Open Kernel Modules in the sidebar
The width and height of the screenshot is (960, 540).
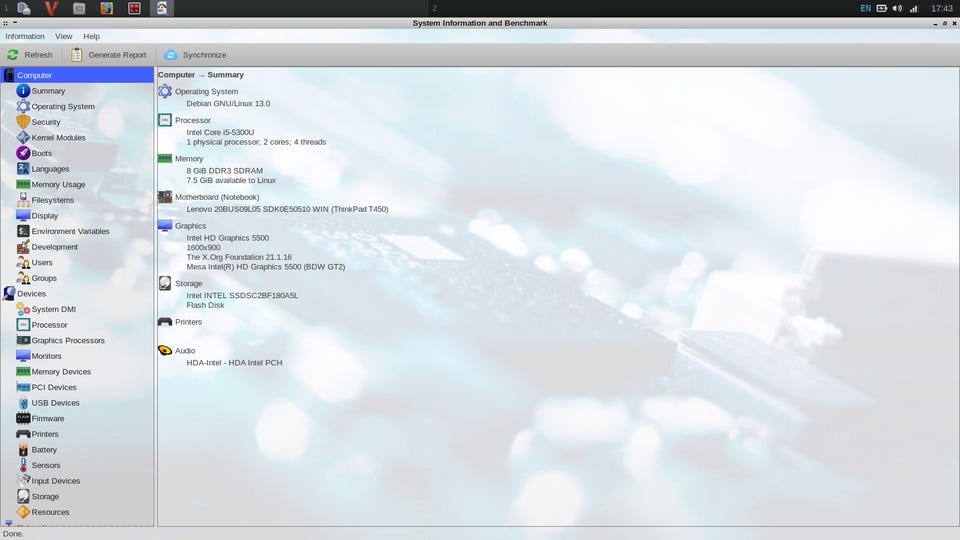click(x=58, y=138)
